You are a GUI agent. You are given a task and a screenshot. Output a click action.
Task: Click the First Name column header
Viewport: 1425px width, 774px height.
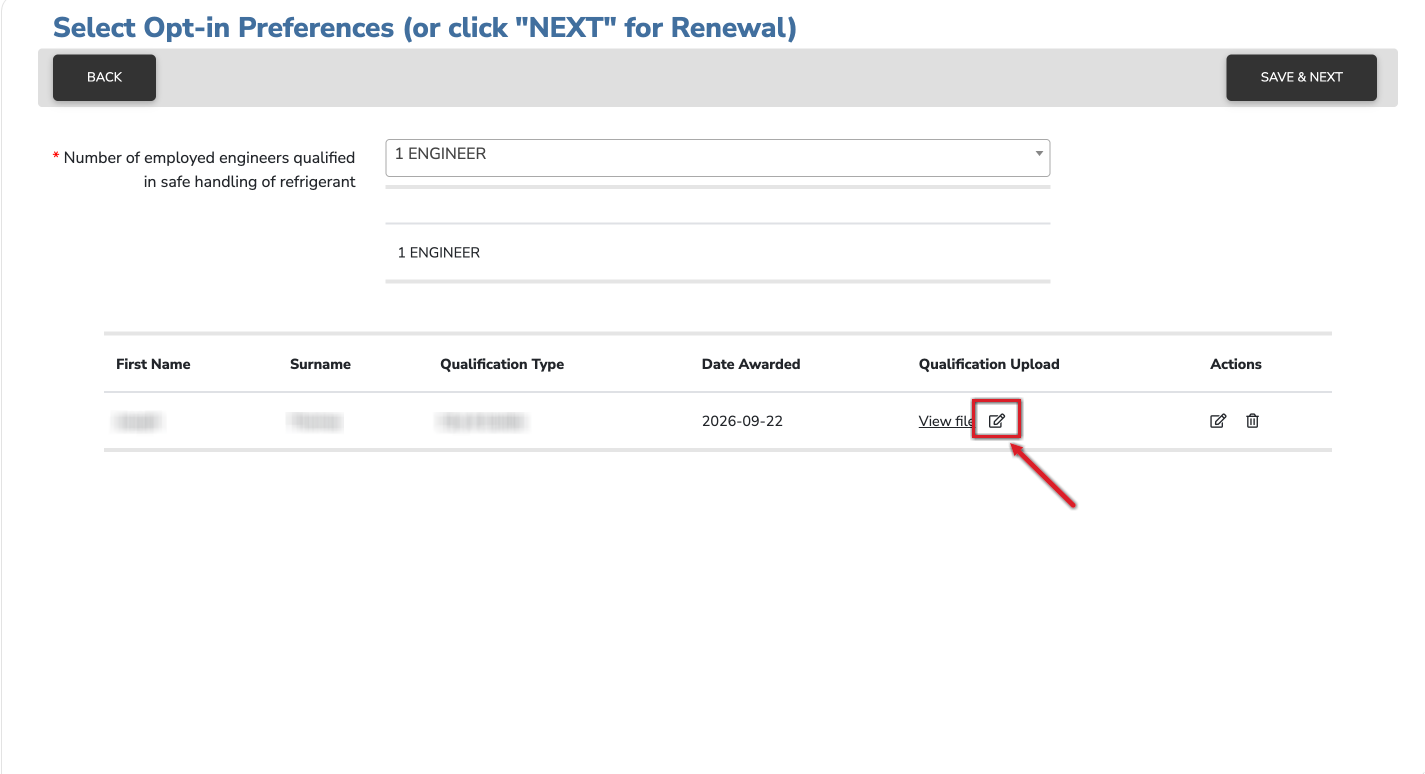pos(153,364)
